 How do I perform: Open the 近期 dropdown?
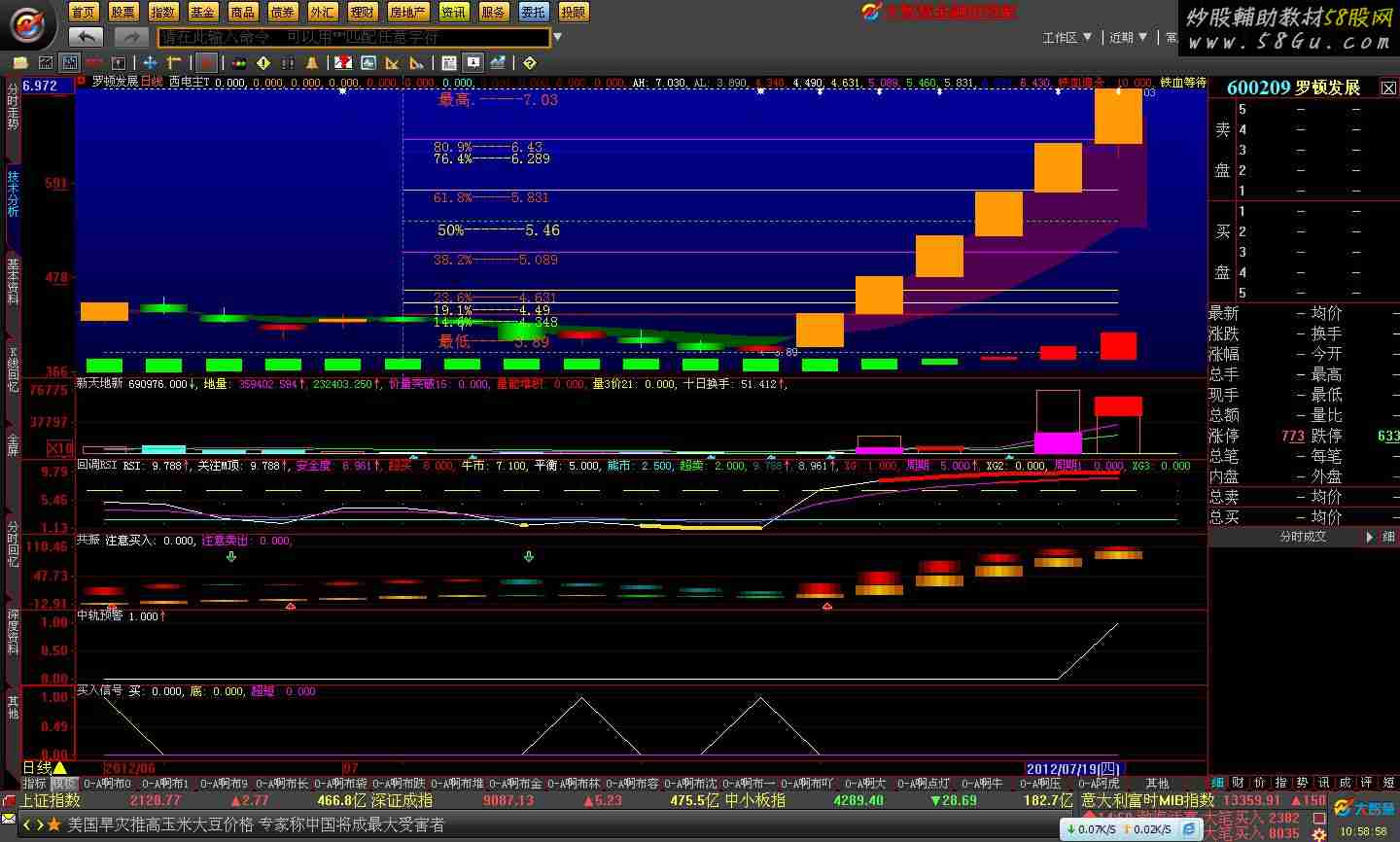[x=1129, y=37]
